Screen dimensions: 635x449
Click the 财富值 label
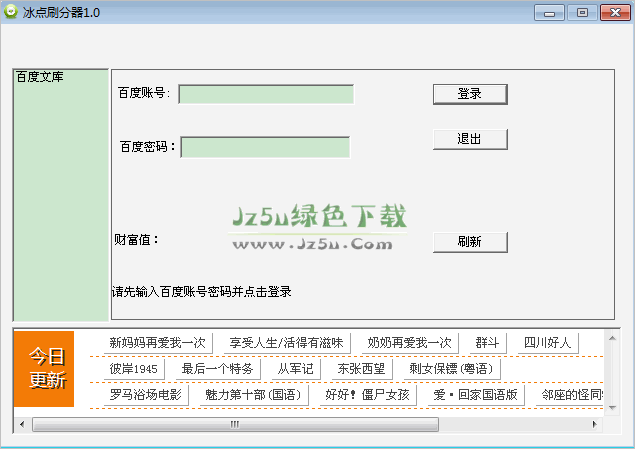(136, 240)
